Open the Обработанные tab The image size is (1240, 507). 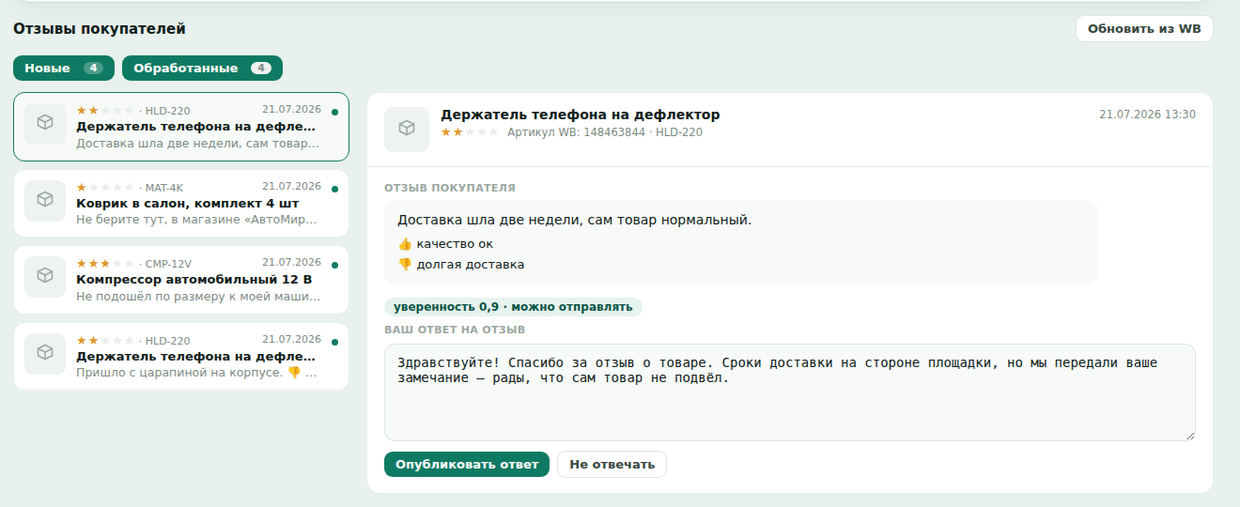(202, 68)
